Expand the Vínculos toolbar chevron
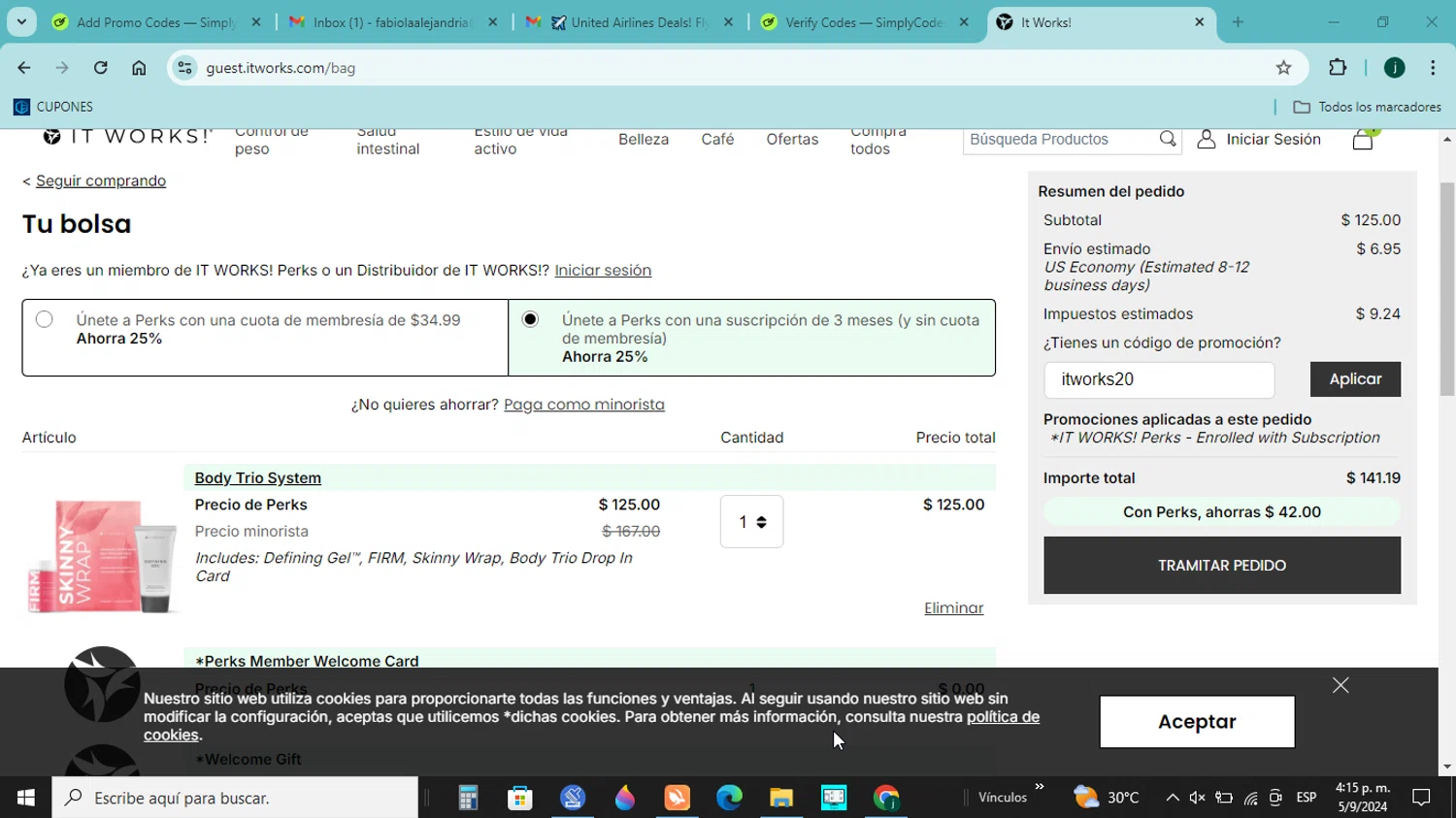The image size is (1456, 818). coord(1040,787)
